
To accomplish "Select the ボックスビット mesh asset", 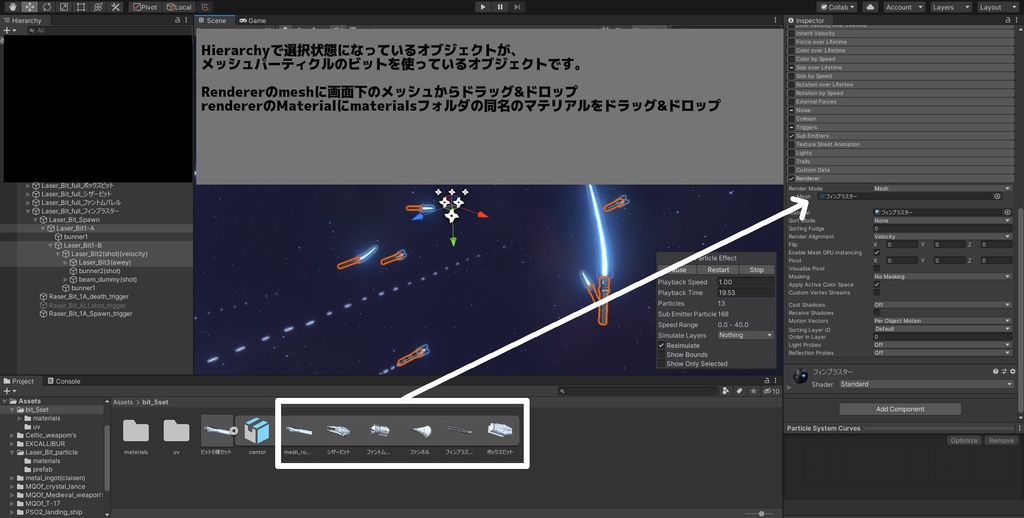I will point(500,435).
